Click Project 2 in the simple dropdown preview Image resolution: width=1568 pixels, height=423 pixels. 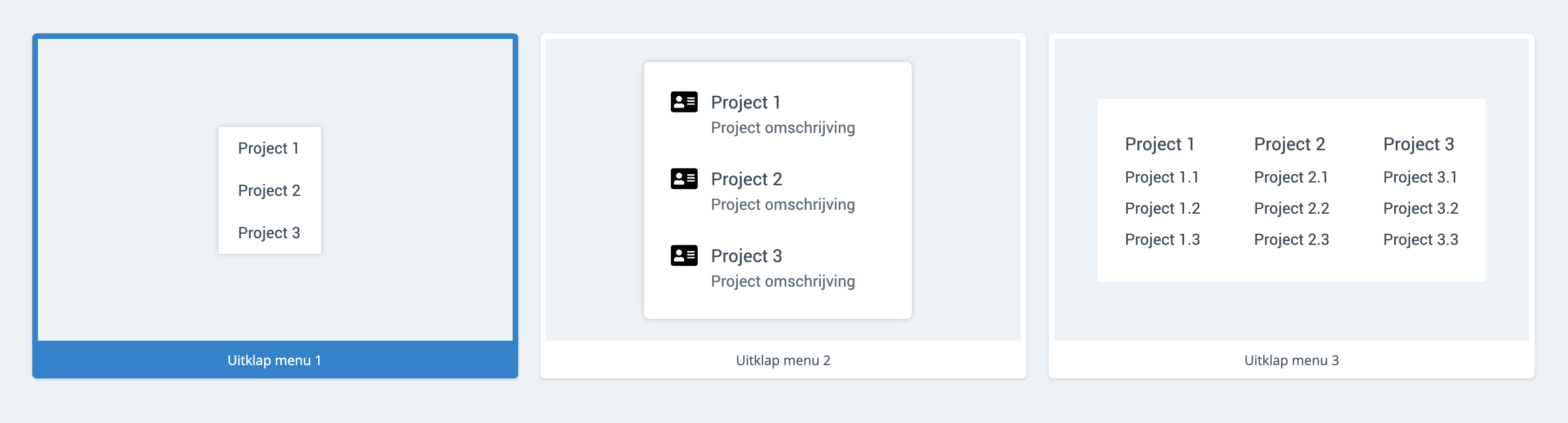[x=269, y=191]
